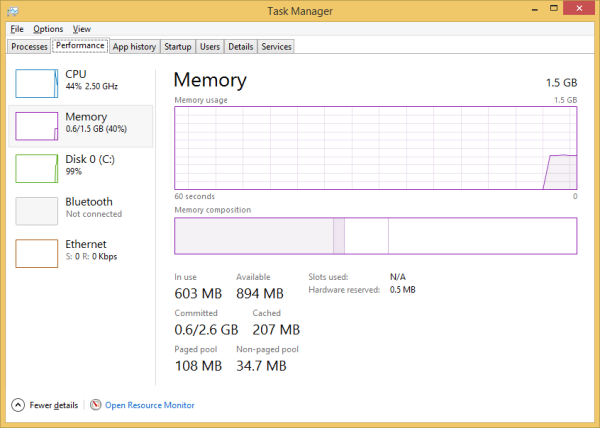Click the Memory usage graph
Image resolution: width=600 pixels, height=428 pixels.
(x=375, y=148)
